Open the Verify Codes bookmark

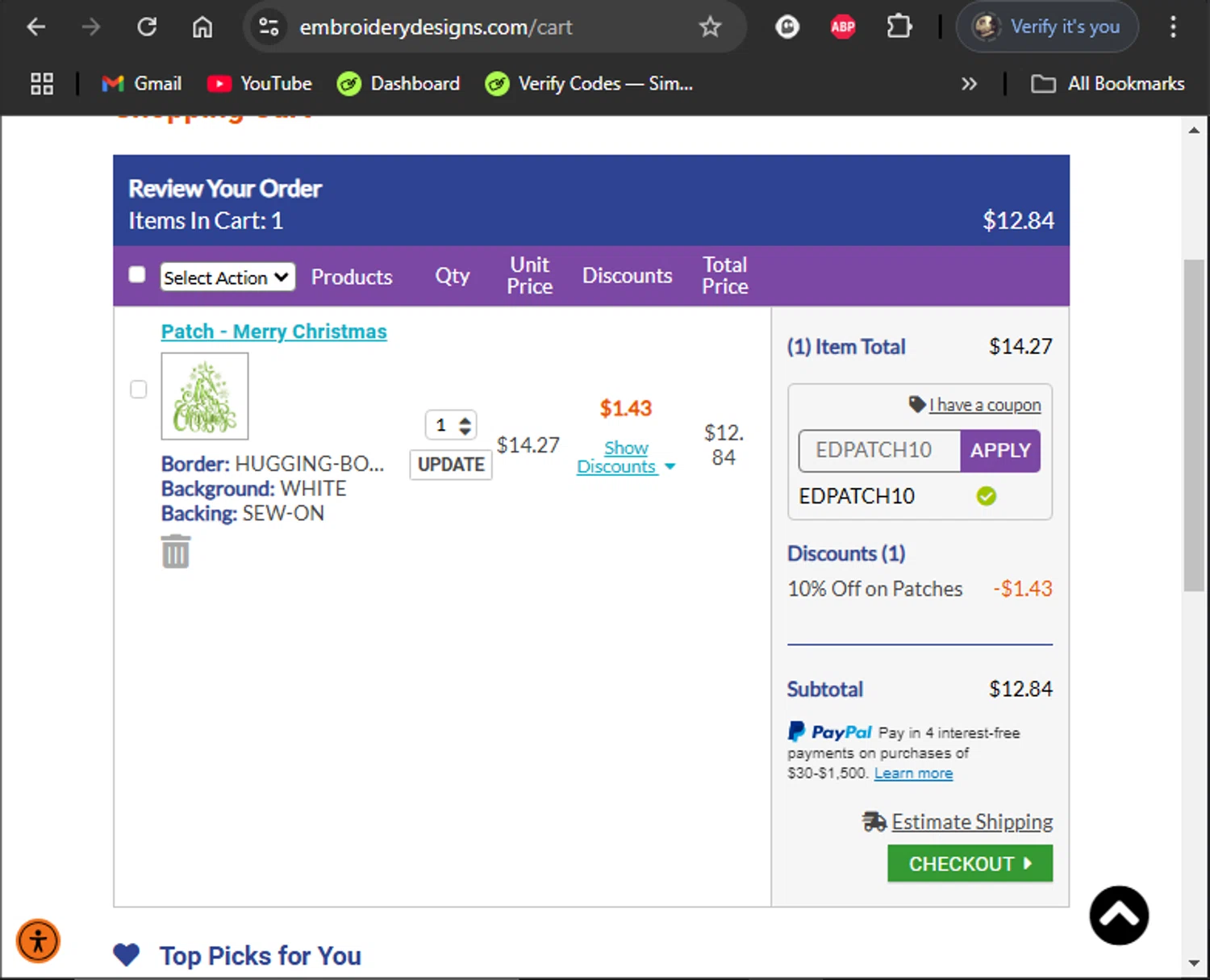[589, 84]
